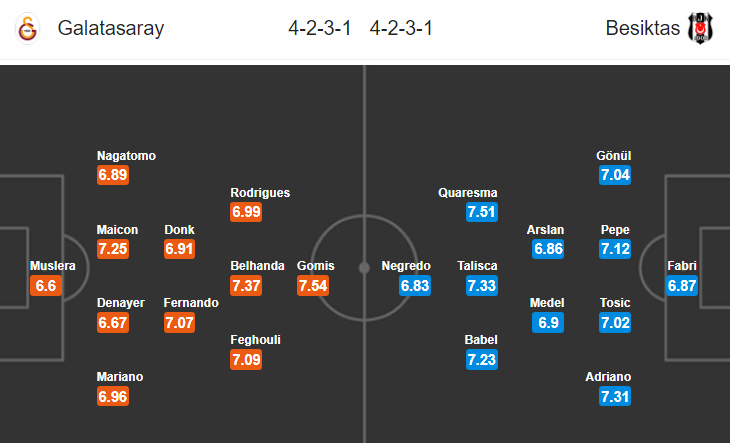Click the Galatasaray club crest logo
Screen dimensions: 730x443
pyautogui.click(x=27, y=28)
